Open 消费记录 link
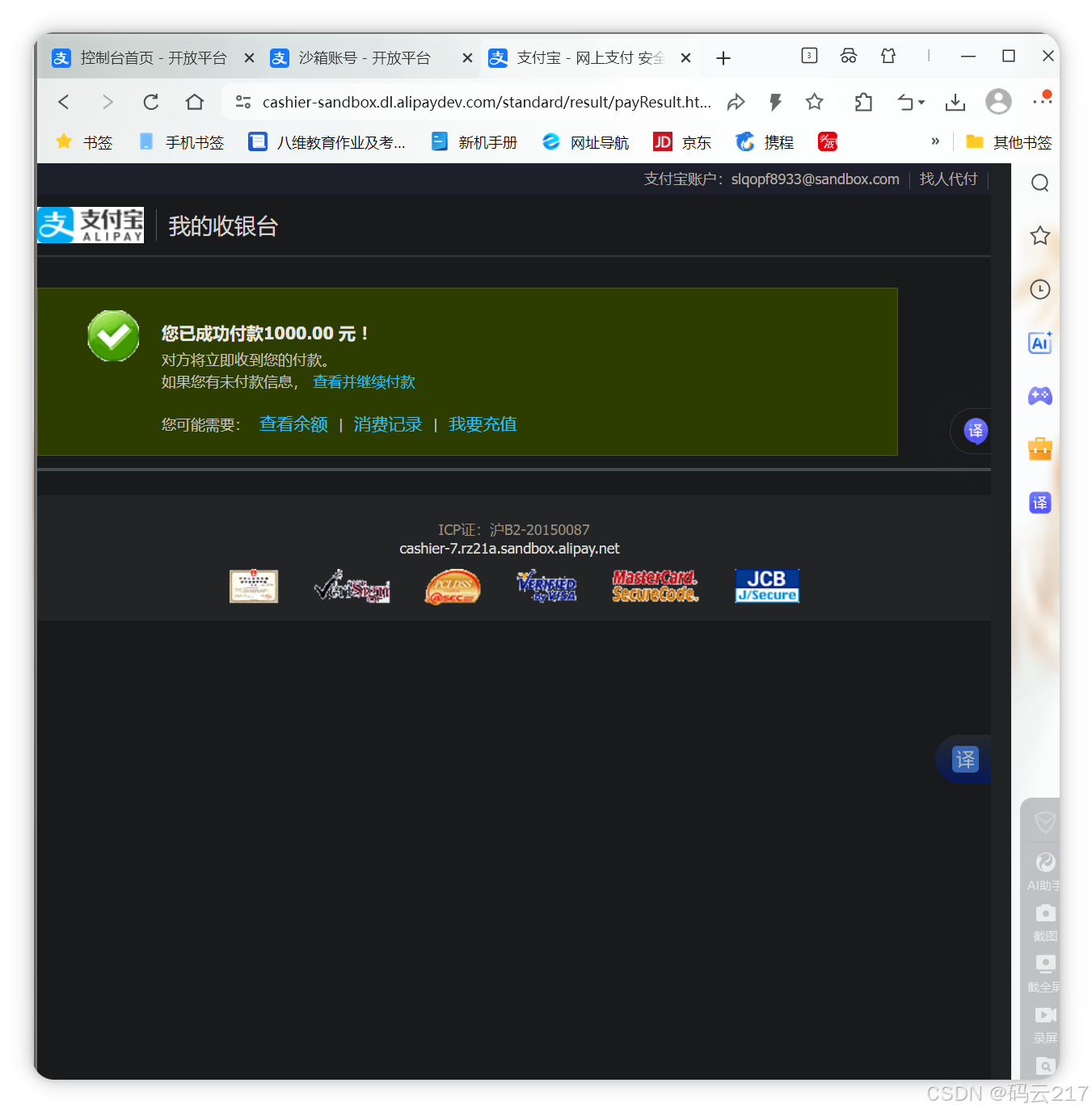1092x1112 pixels. pos(388,424)
